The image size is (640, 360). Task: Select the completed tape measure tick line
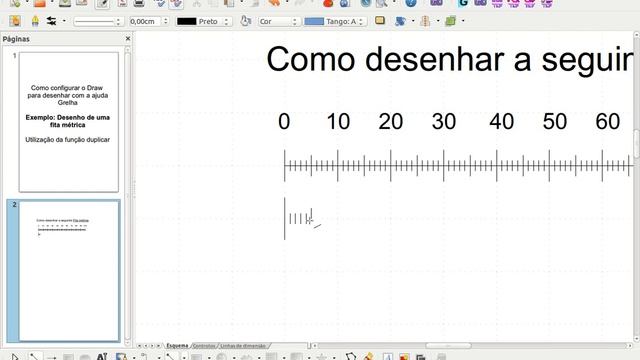click(459, 166)
